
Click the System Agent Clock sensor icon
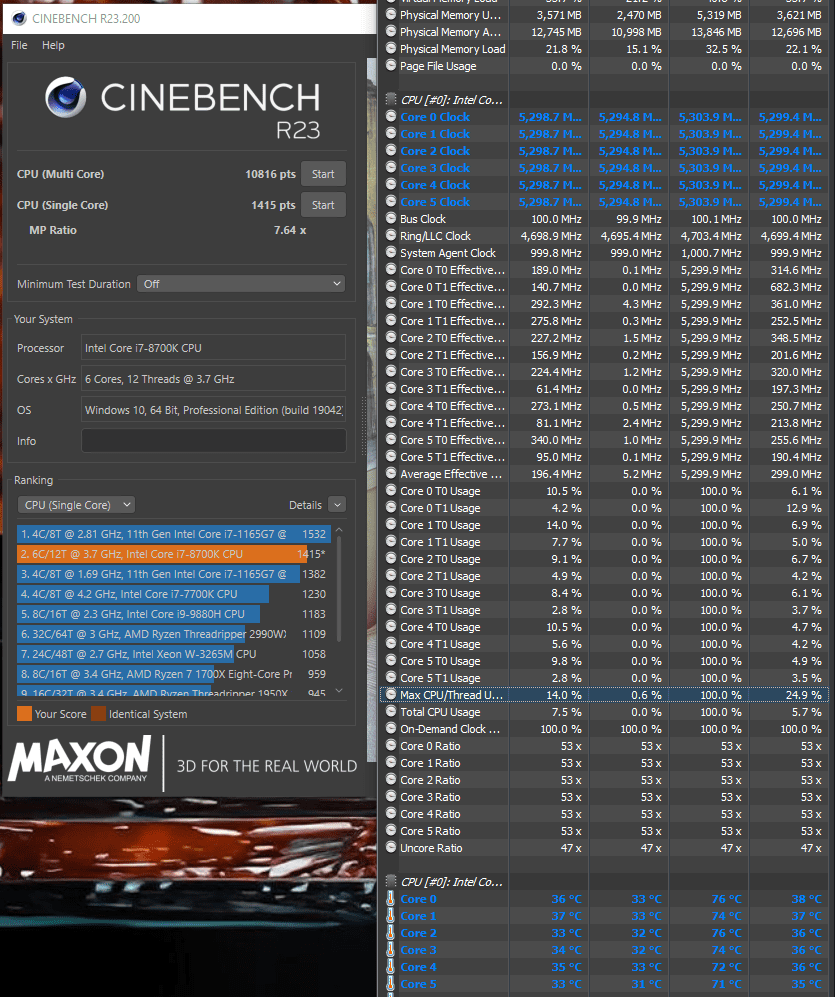point(391,253)
